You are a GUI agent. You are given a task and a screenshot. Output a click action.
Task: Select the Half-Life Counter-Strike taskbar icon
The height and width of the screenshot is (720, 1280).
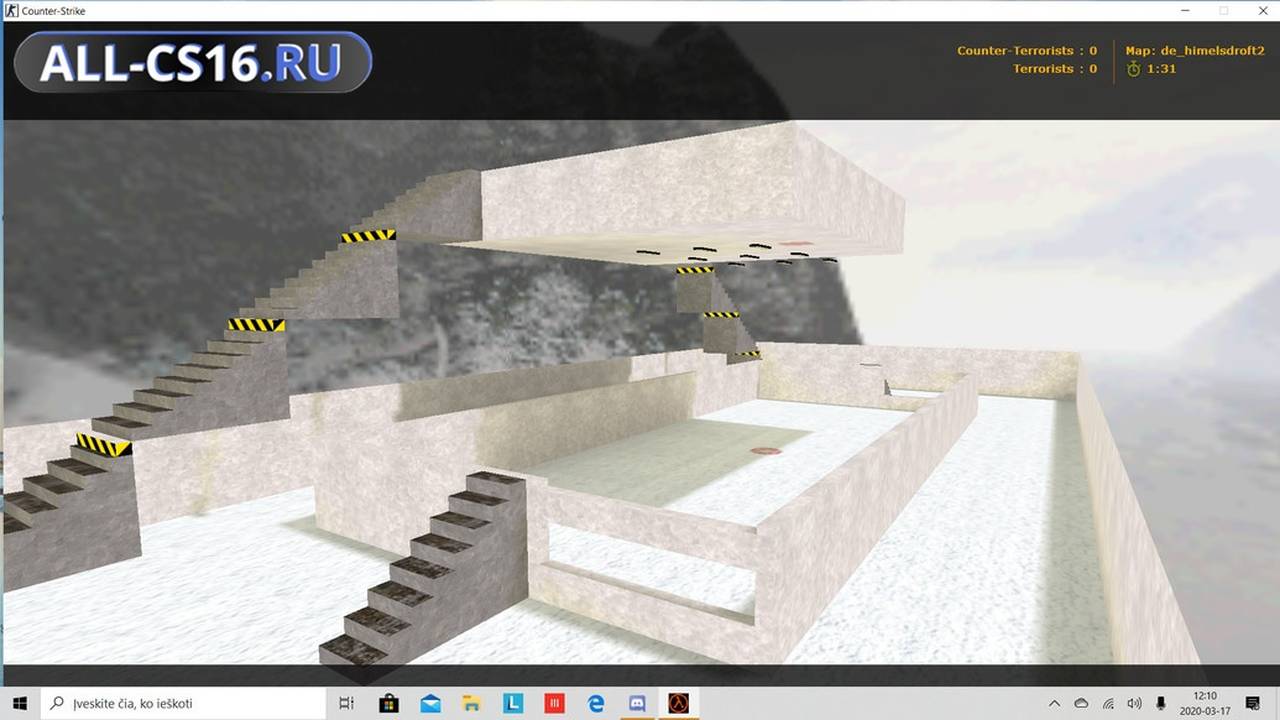point(679,703)
